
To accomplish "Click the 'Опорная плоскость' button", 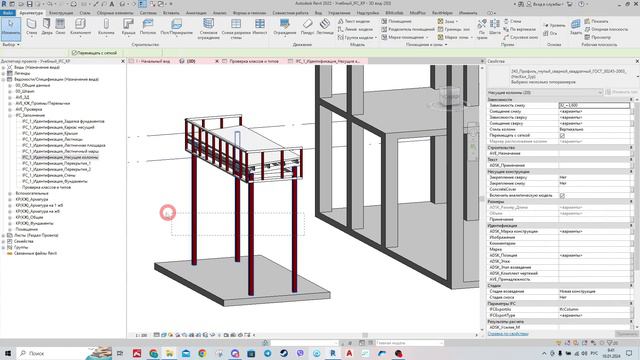I will pyautogui.click(x=606, y=29).
